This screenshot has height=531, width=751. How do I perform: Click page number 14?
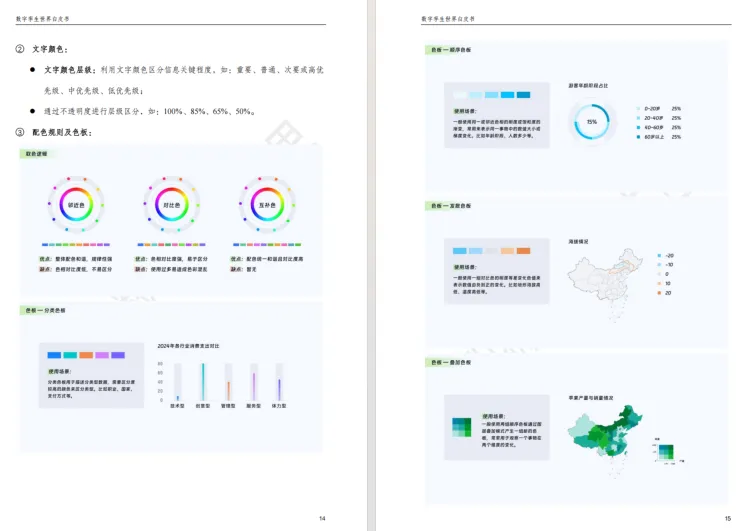pos(322,519)
